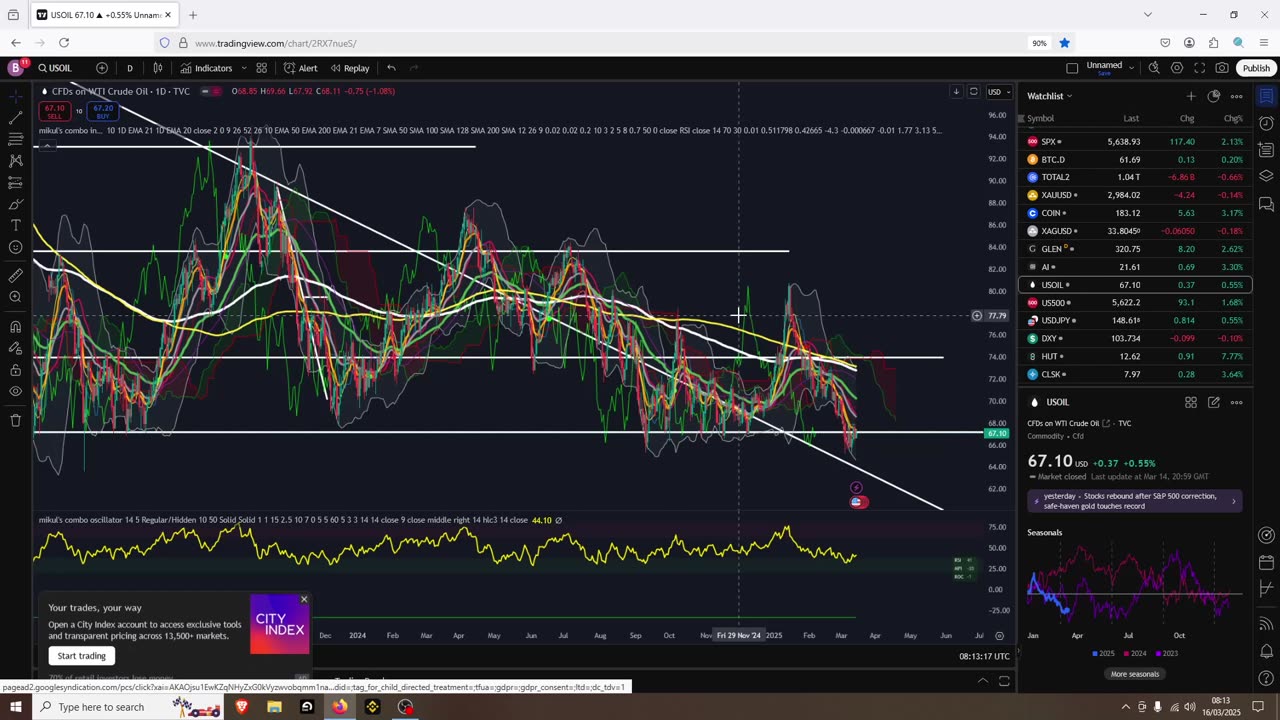Click the Save layout link
The height and width of the screenshot is (720, 1280).
[x=1104, y=74]
